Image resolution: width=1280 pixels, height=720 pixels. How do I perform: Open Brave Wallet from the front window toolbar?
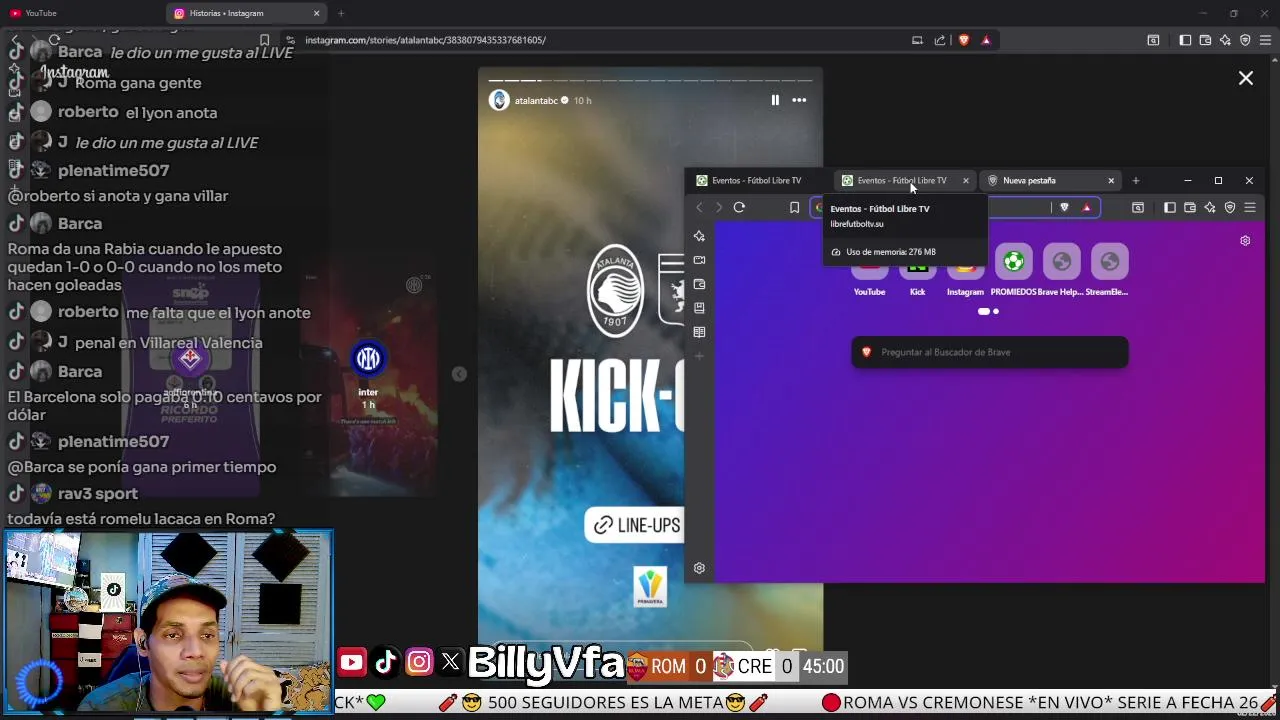(x=1190, y=208)
